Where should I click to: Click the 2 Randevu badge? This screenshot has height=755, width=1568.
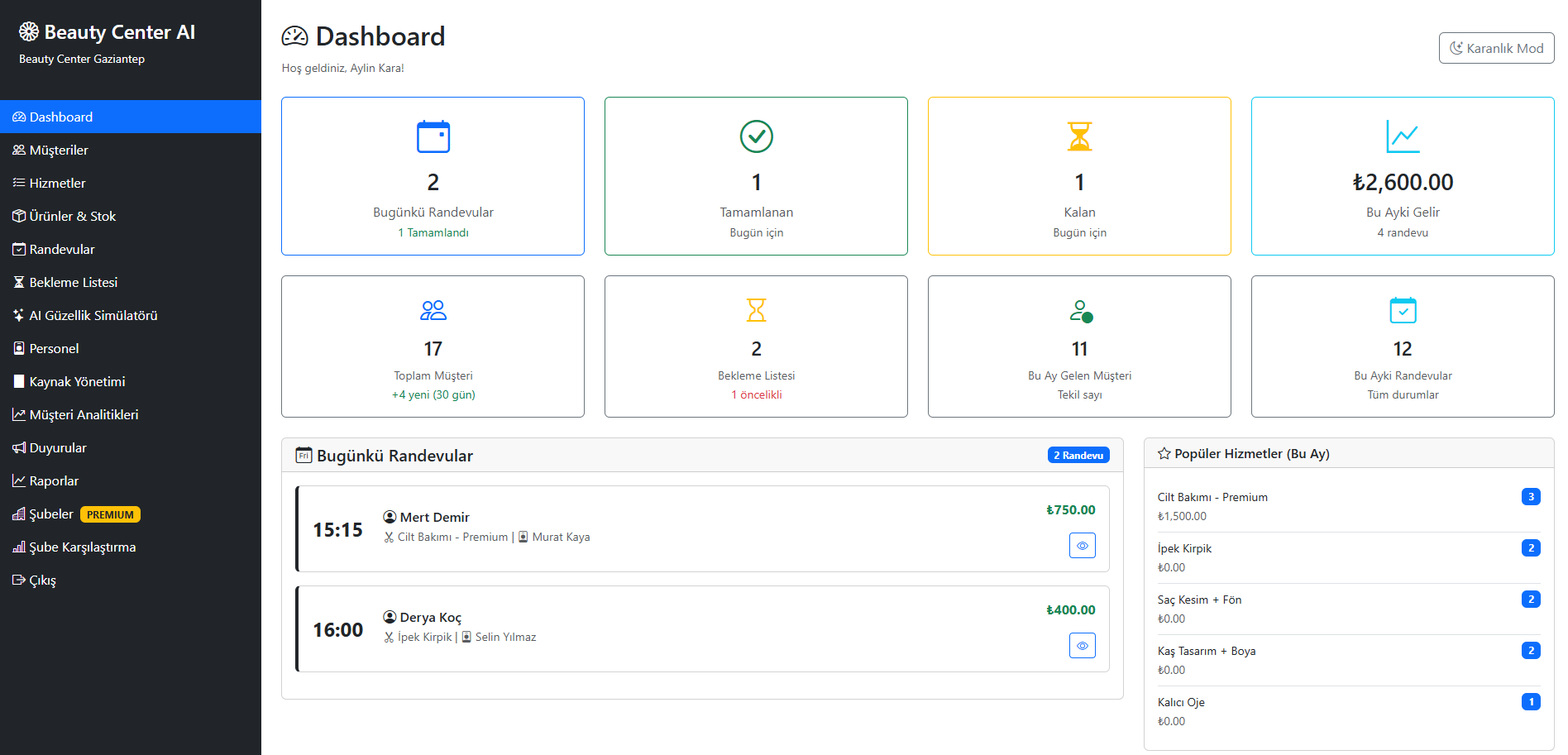pyautogui.click(x=1078, y=456)
